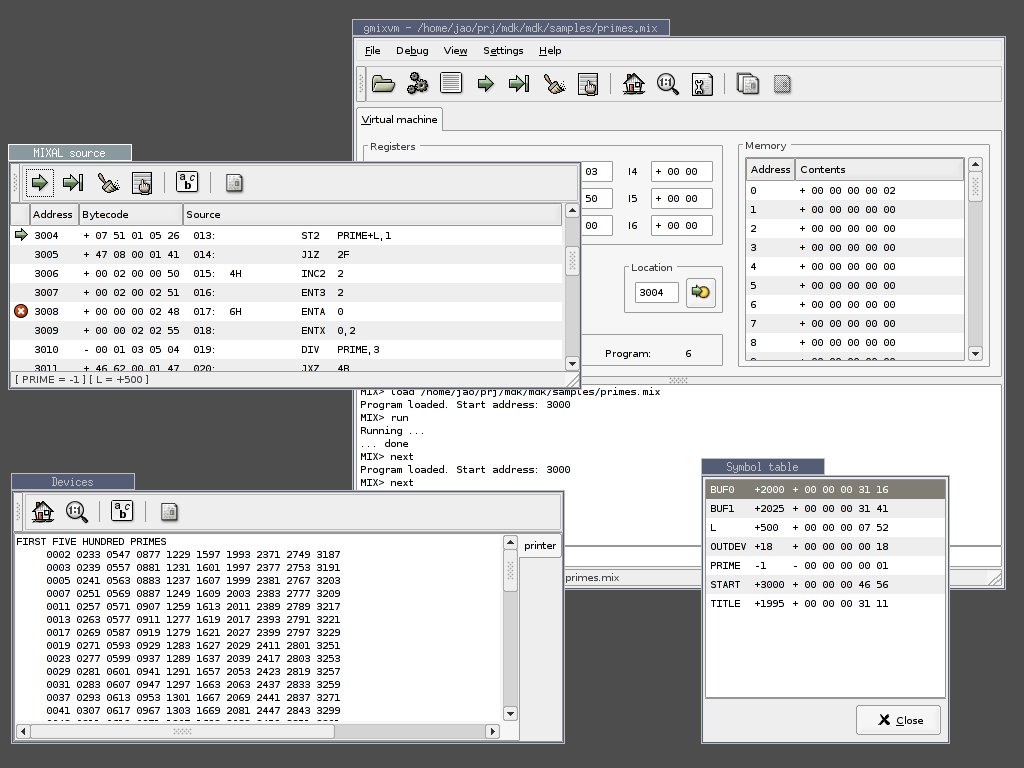Toggle the breakpoint marker at address 3008
1024x768 pixels.
pos(21,312)
